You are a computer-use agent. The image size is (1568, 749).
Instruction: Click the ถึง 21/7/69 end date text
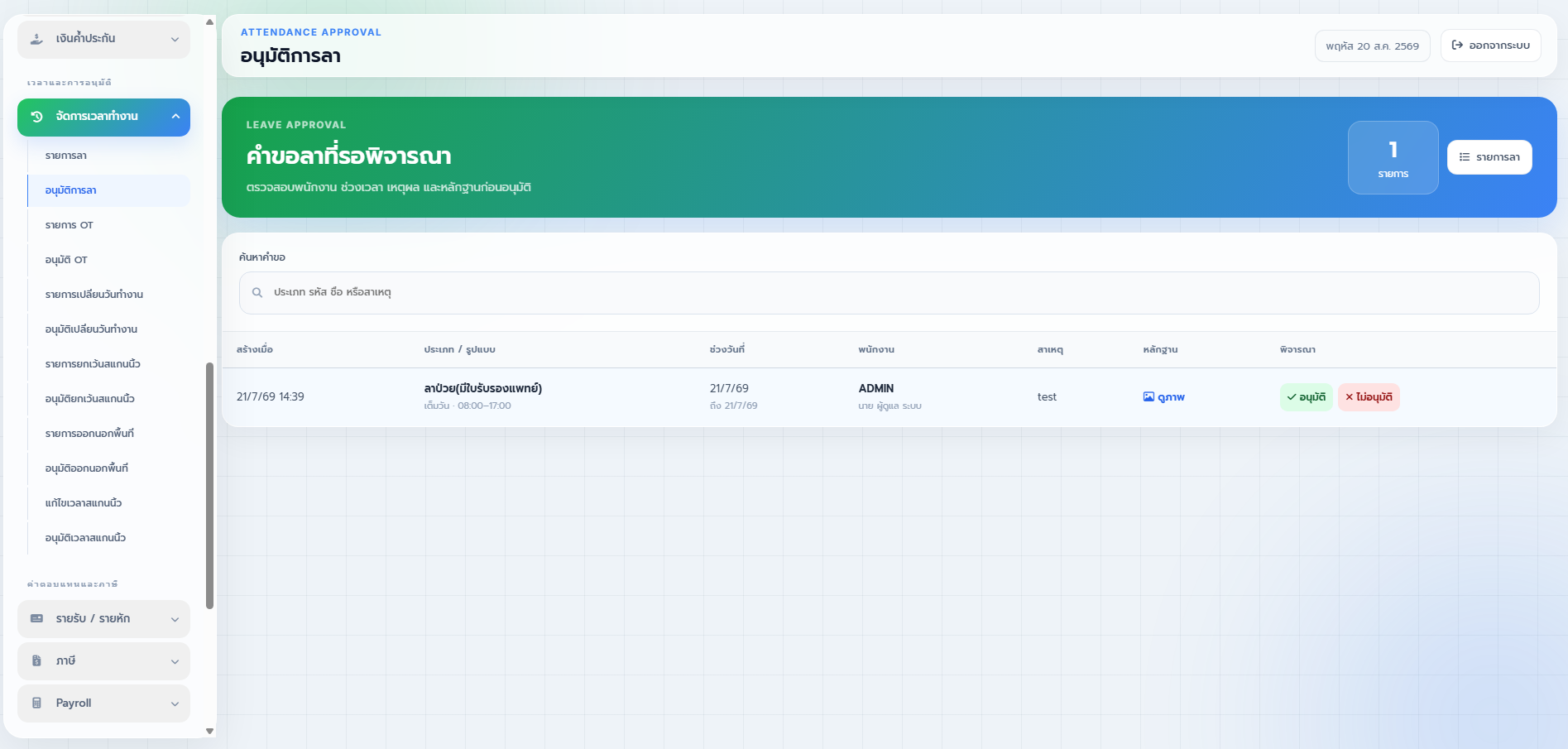point(734,406)
